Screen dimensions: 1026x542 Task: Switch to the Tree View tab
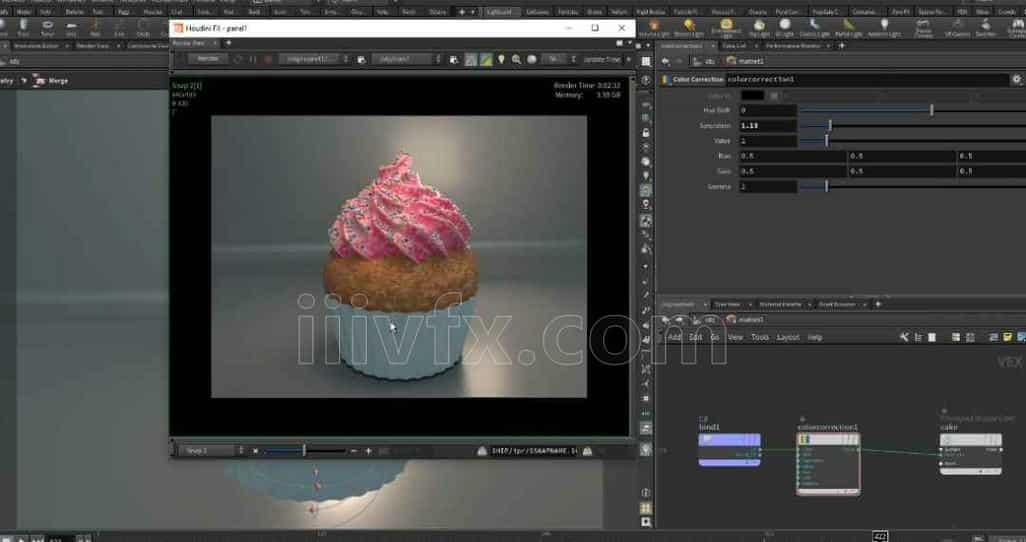click(x=727, y=304)
